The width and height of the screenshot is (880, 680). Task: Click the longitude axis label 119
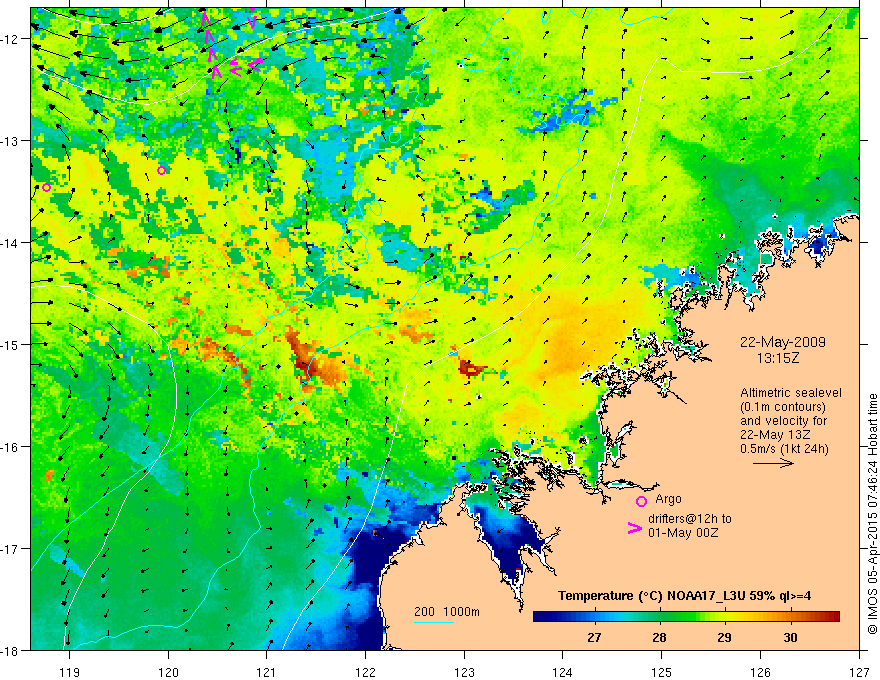70,672
